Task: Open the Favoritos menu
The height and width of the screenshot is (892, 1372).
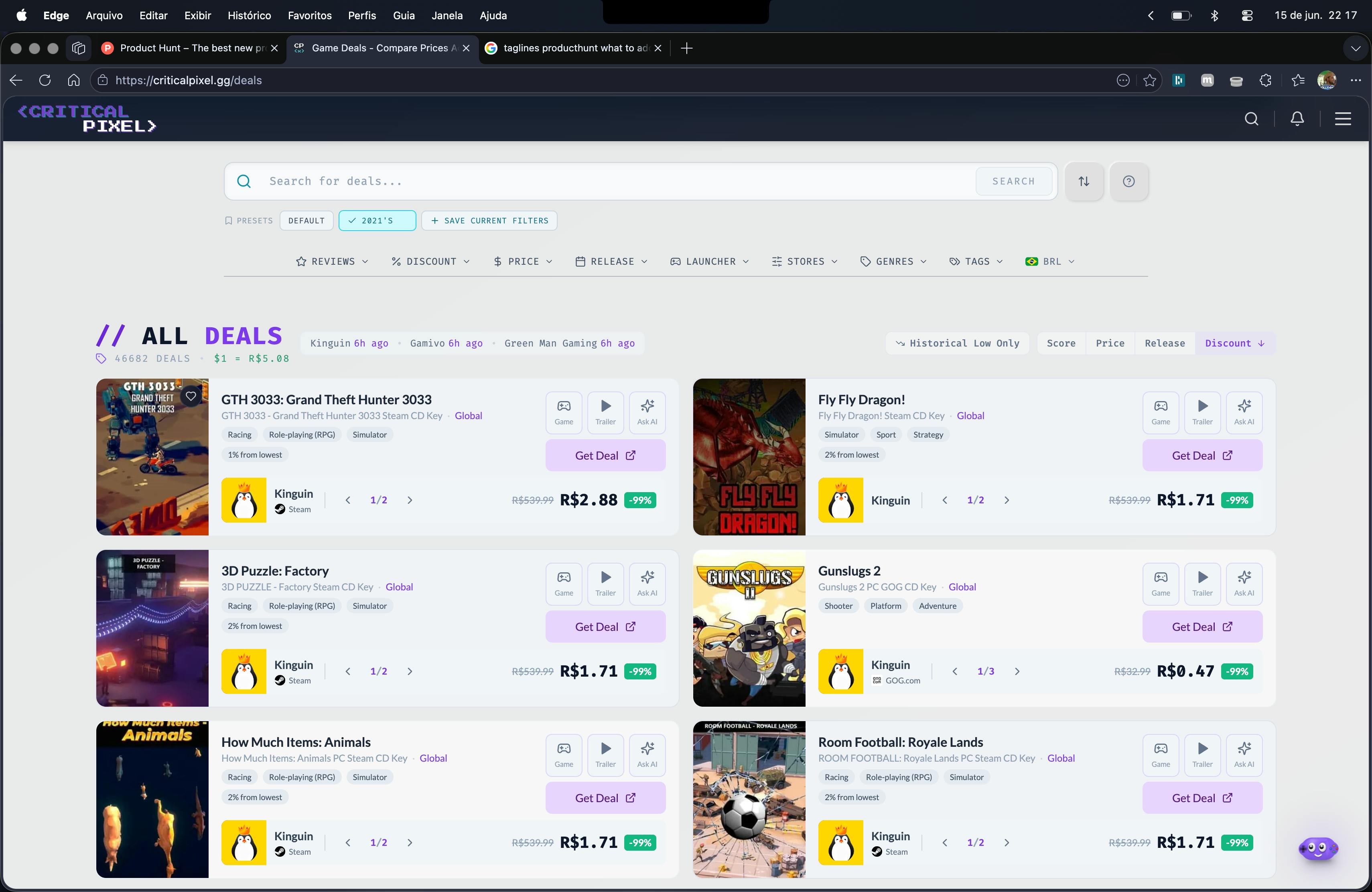Action: (310, 16)
